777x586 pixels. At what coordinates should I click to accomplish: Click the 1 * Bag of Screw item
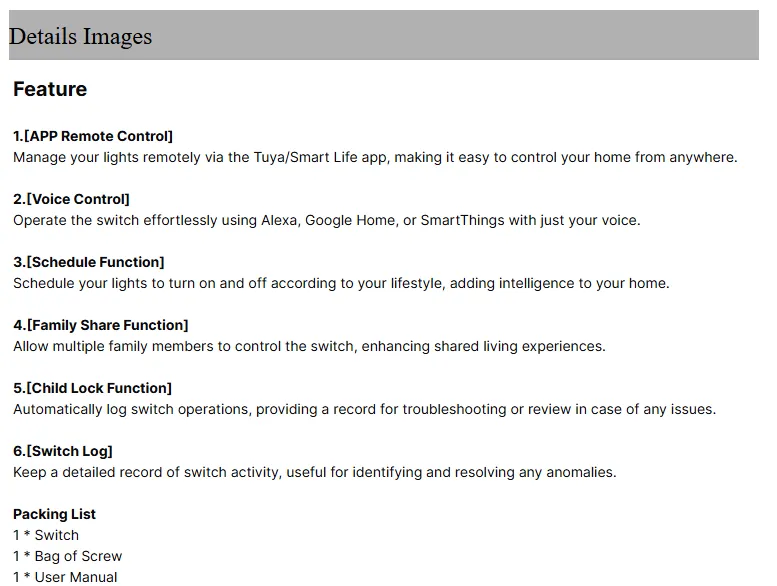(68, 556)
